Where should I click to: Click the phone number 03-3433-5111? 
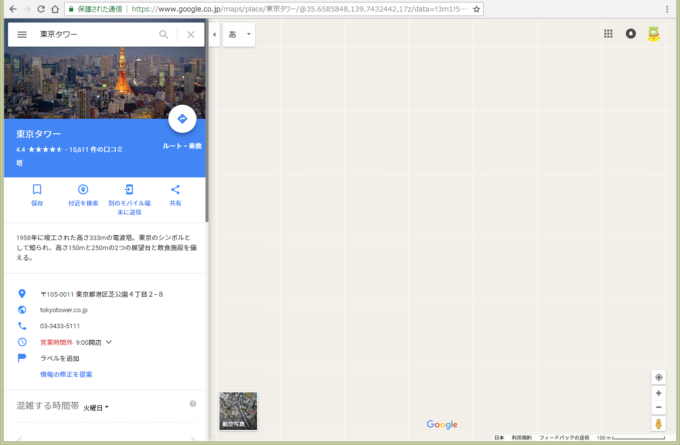pyautogui.click(x=60, y=326)
